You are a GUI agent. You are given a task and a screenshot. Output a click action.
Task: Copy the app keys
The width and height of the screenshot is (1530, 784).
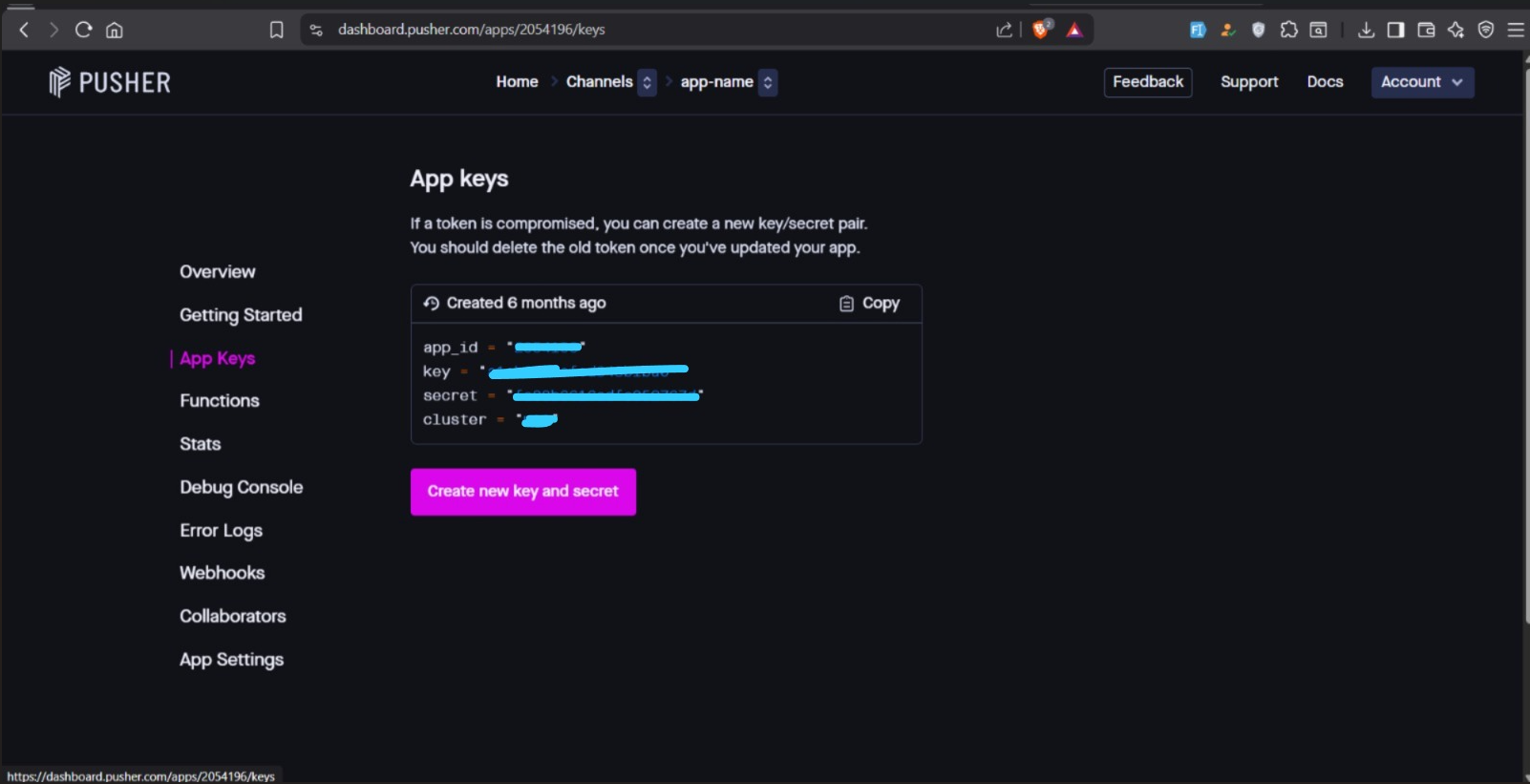[x=869, y=304]
